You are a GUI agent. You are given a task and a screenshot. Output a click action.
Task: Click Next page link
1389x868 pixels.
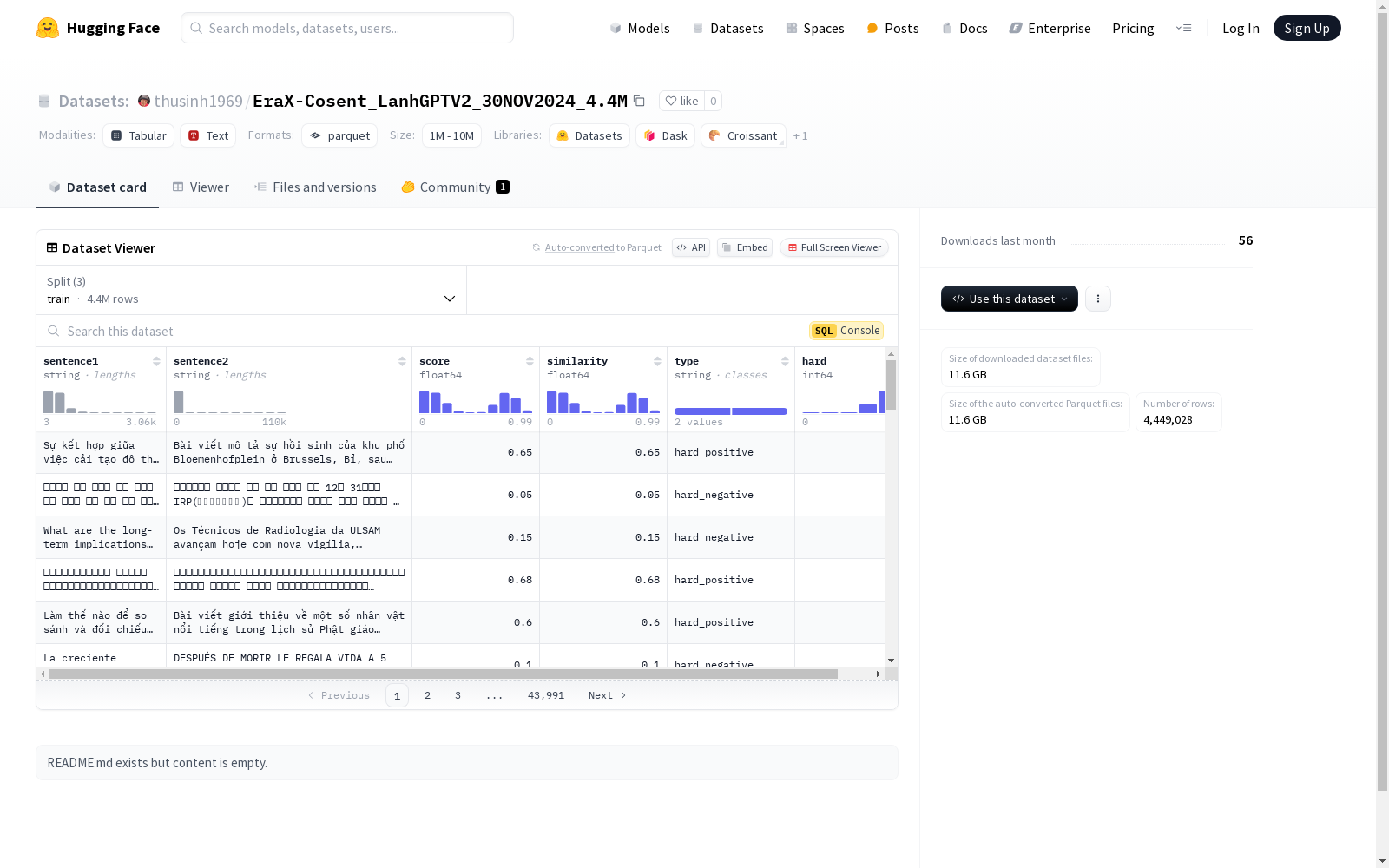[x=607, y=695]
